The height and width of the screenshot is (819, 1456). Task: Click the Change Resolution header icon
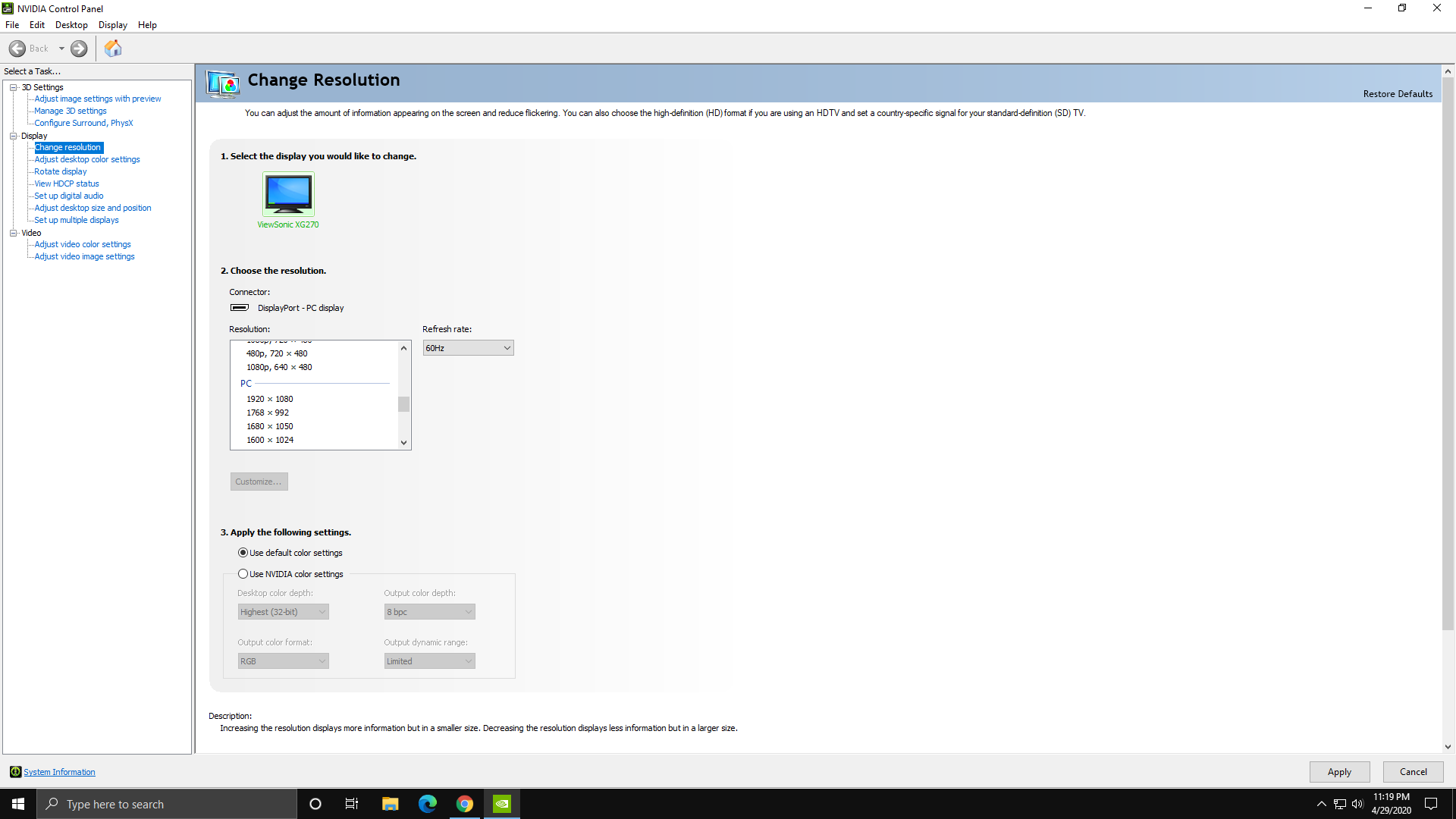pos(222,83)
